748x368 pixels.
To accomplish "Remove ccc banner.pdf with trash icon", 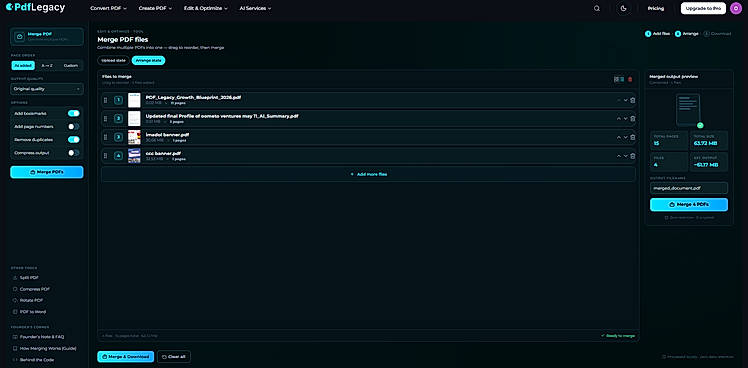I will (633, 156).
